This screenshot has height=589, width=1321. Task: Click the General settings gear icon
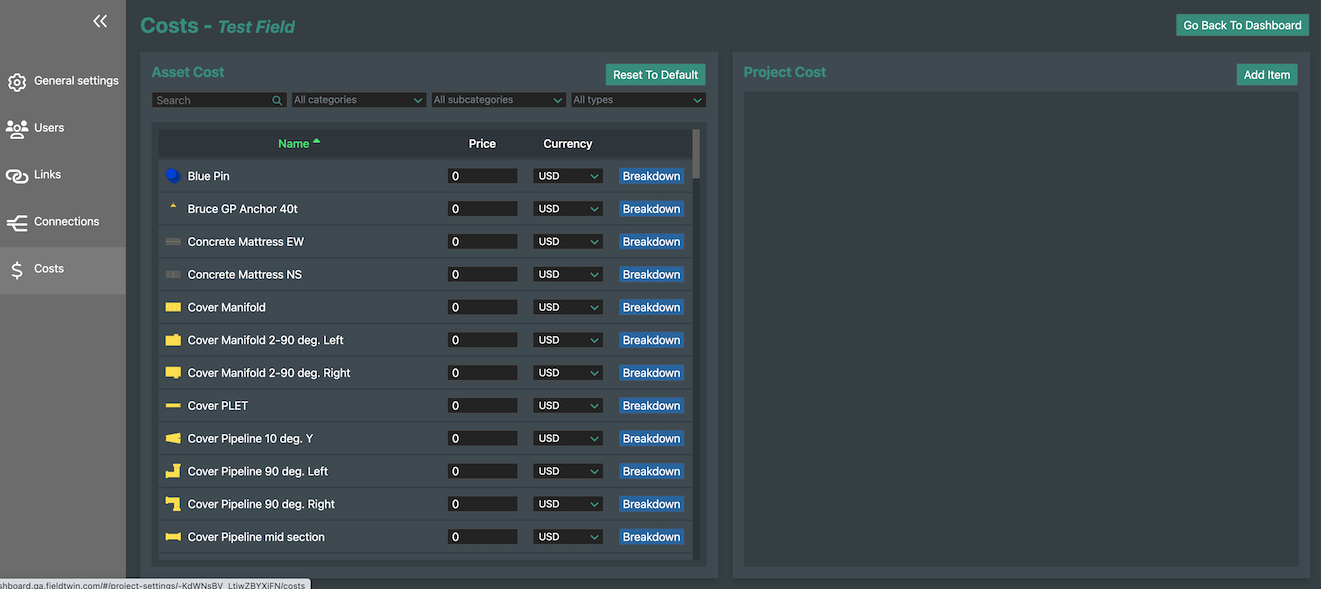pos(17,82)
